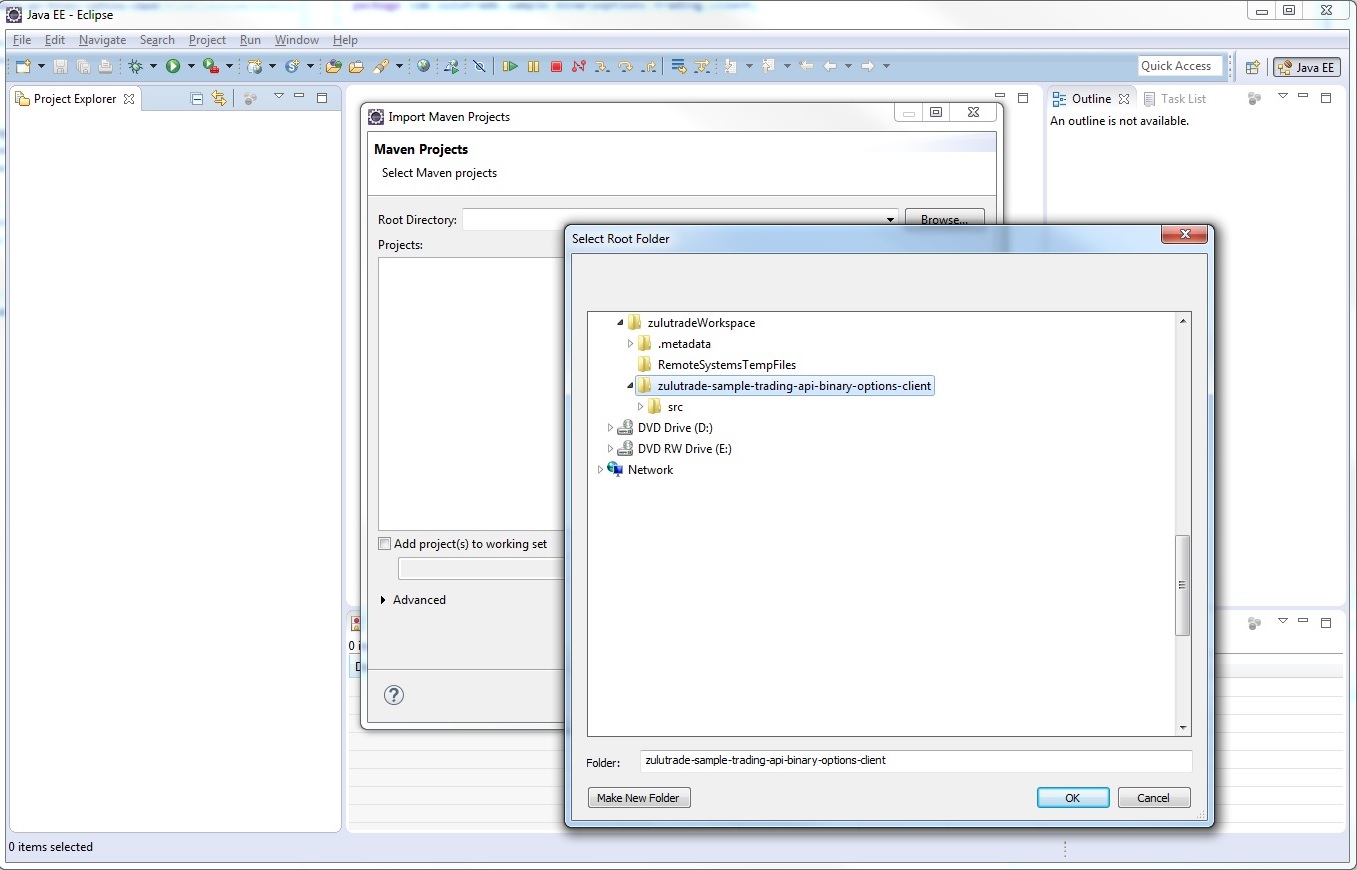Click the Debug bug icon in toolbar
Screen dimensions: 1357x870
click(x=136, y=67)
